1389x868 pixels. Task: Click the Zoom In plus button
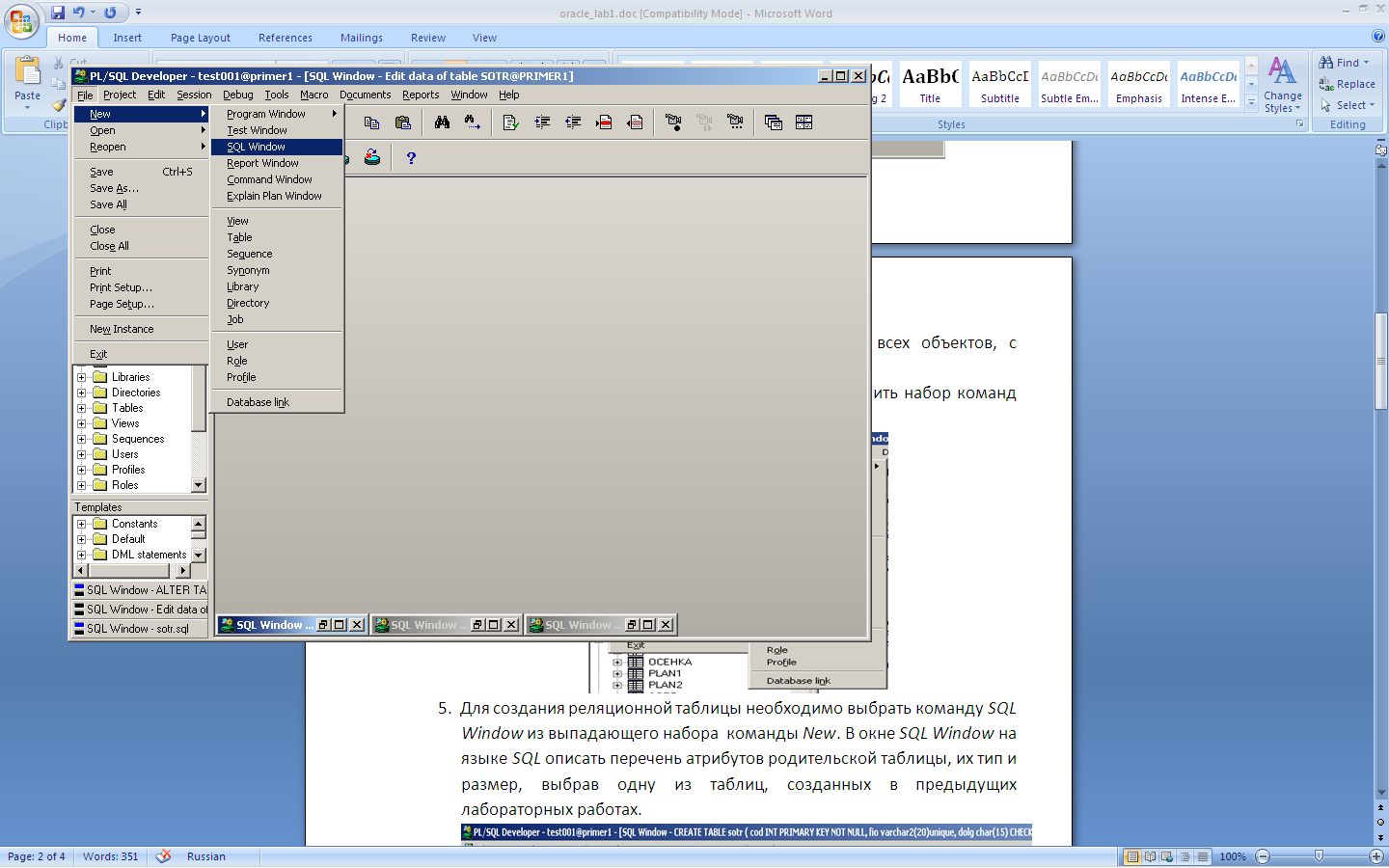1376,856
